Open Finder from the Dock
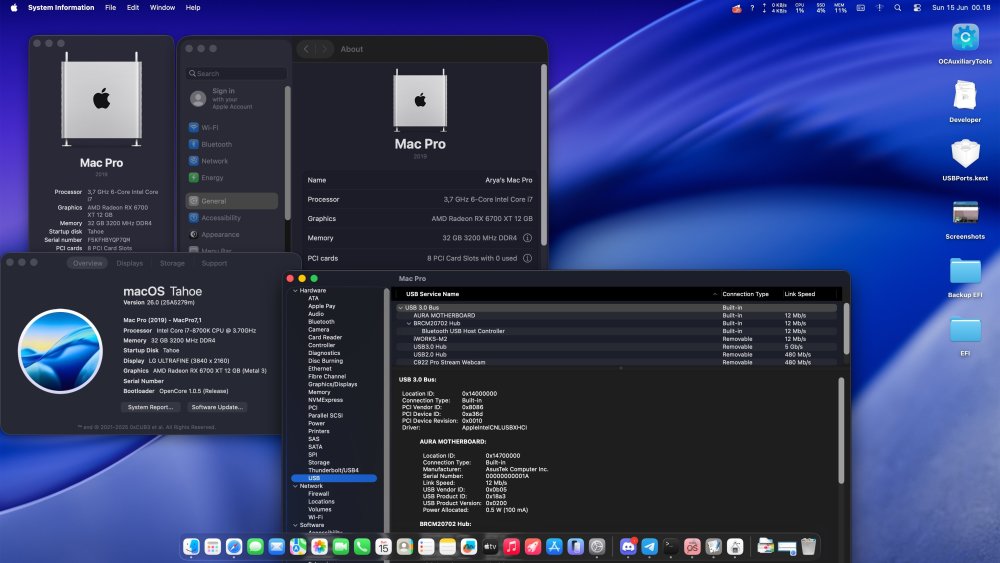The image size is (1000, 563). pyautogui.click(x=191, y=546)
